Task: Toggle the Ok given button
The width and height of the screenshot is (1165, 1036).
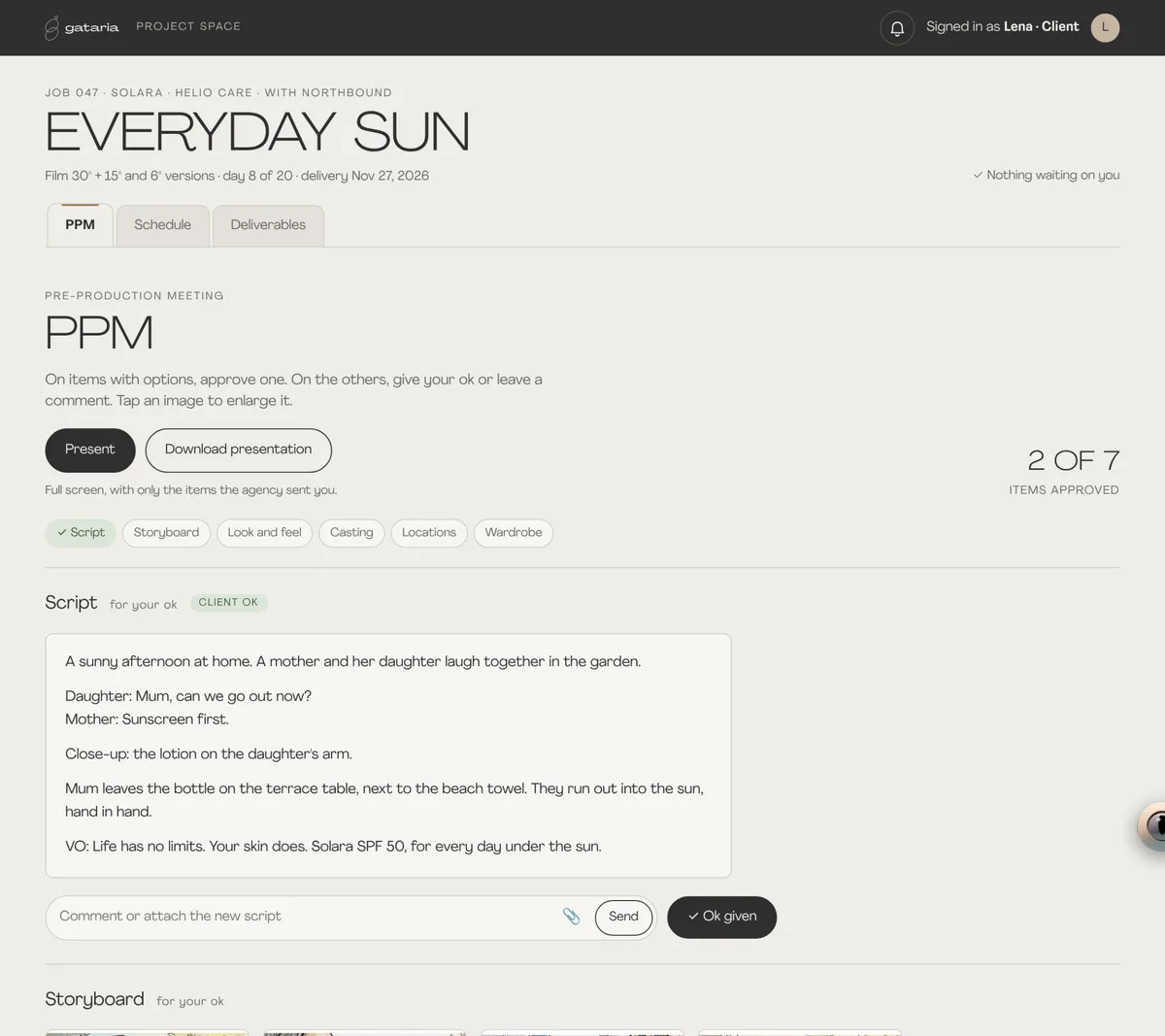Action: click(721, 917)
